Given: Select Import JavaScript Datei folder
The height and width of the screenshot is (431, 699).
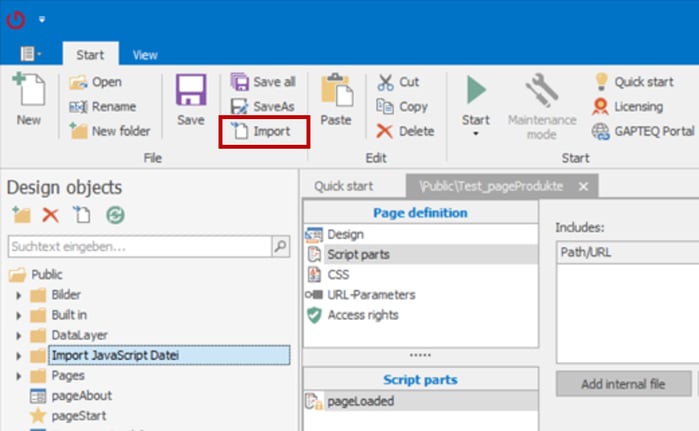Looking at the screenshot, I should pyautogui.click(x=169, y=355).
